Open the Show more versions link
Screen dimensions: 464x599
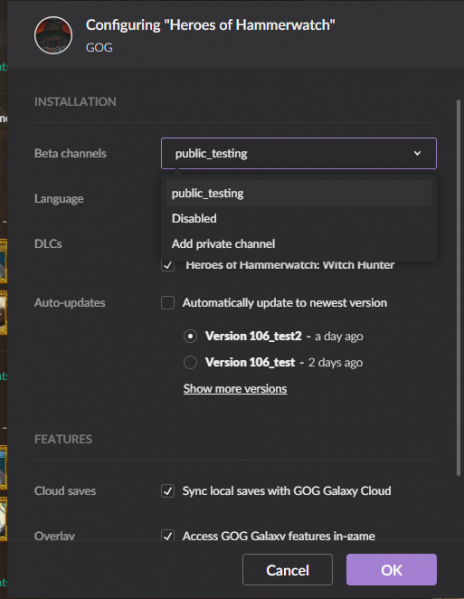click(235, 389)
